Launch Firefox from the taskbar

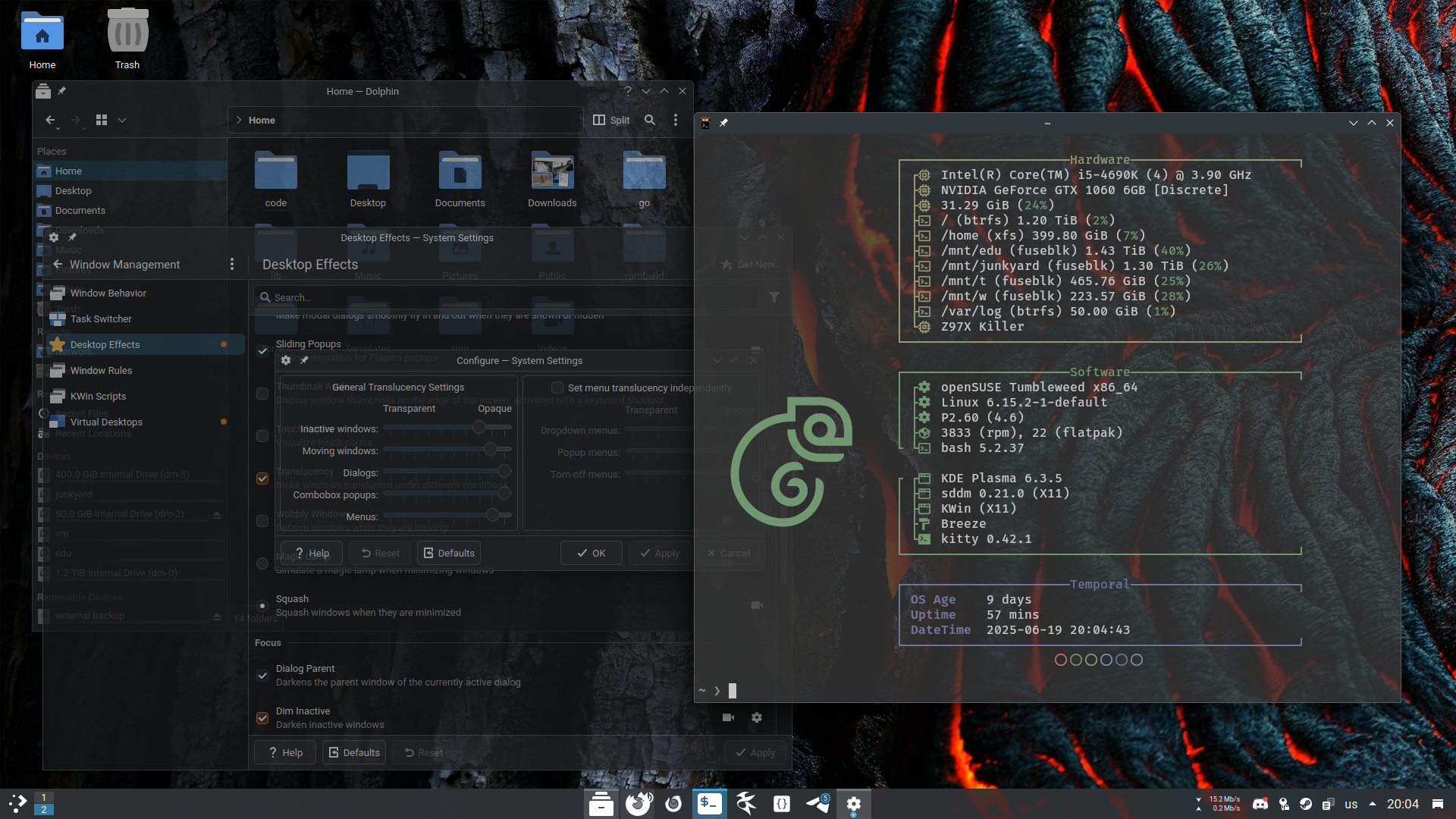(x=639, y=804)
